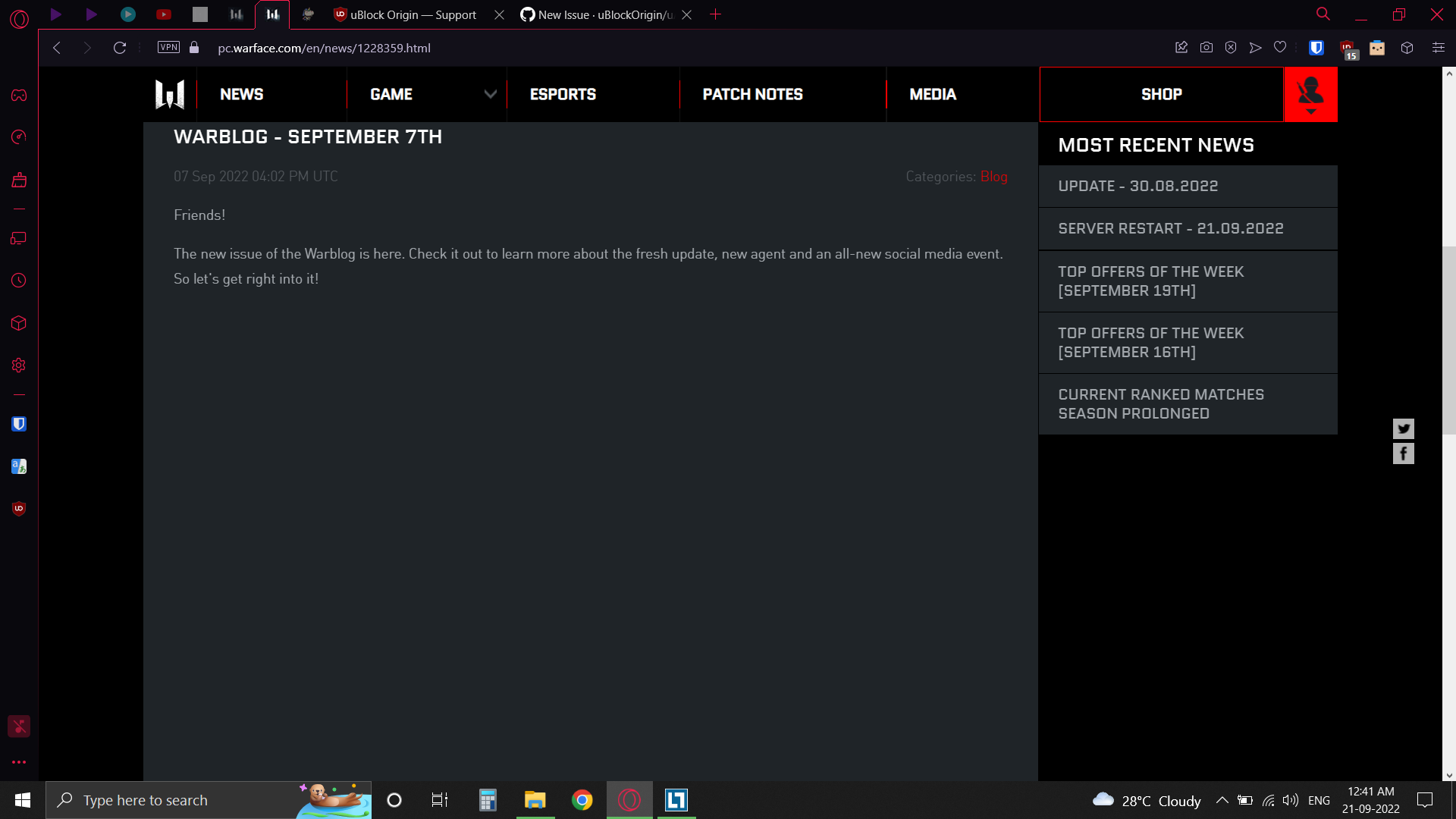
Task: Expand the red user profile dropdown
Action: click(1310, 95)
